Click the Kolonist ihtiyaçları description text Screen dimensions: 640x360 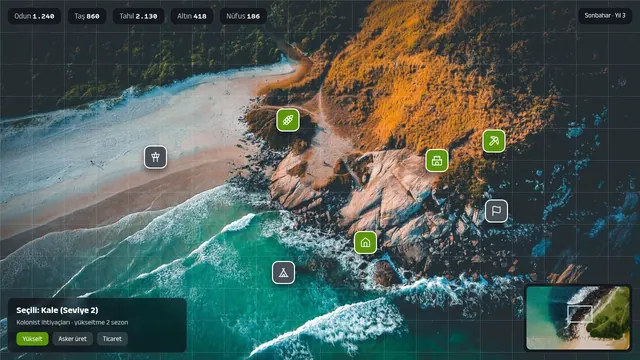[72, 322]
